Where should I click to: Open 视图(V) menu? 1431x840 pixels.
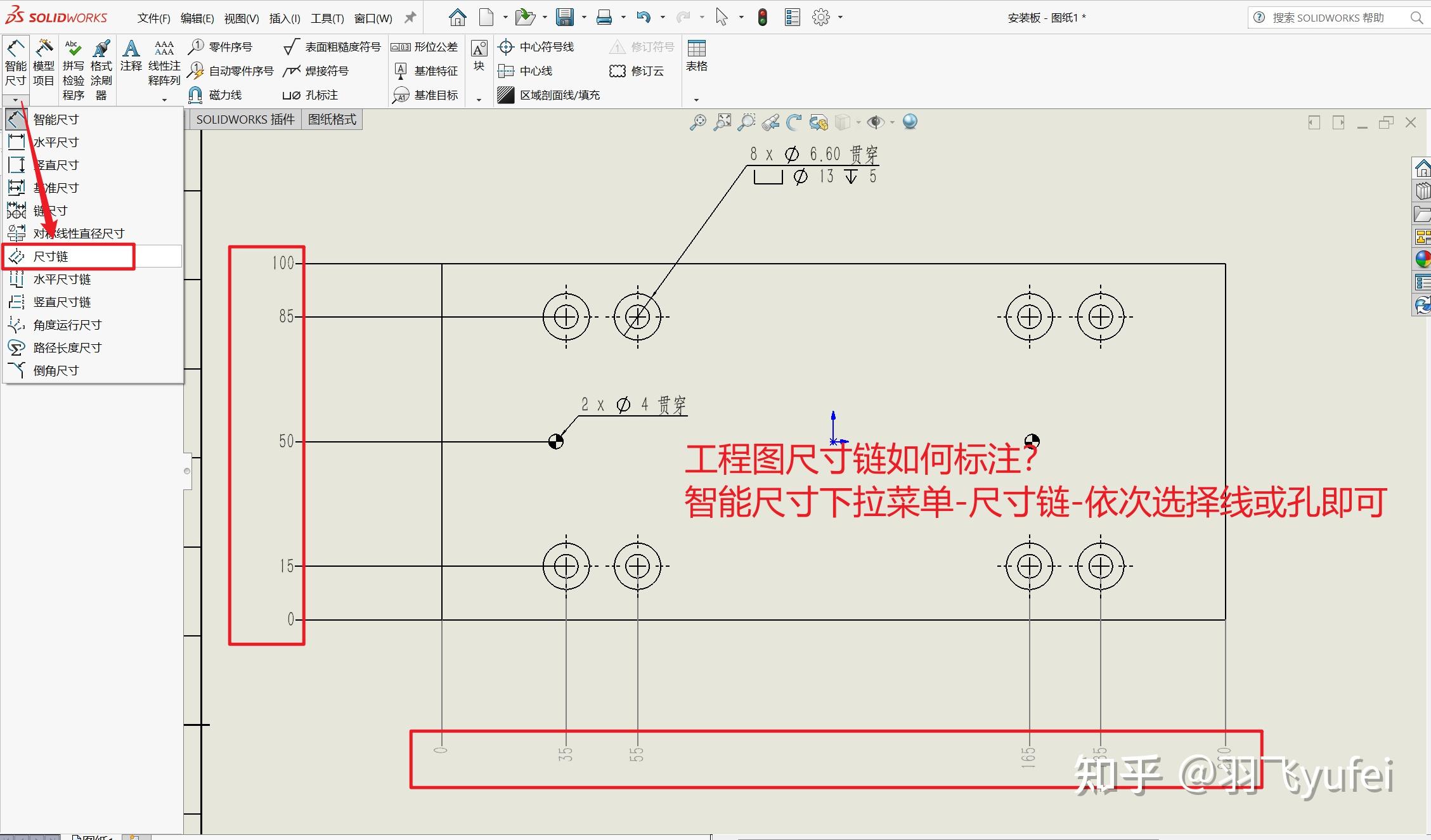242,18
